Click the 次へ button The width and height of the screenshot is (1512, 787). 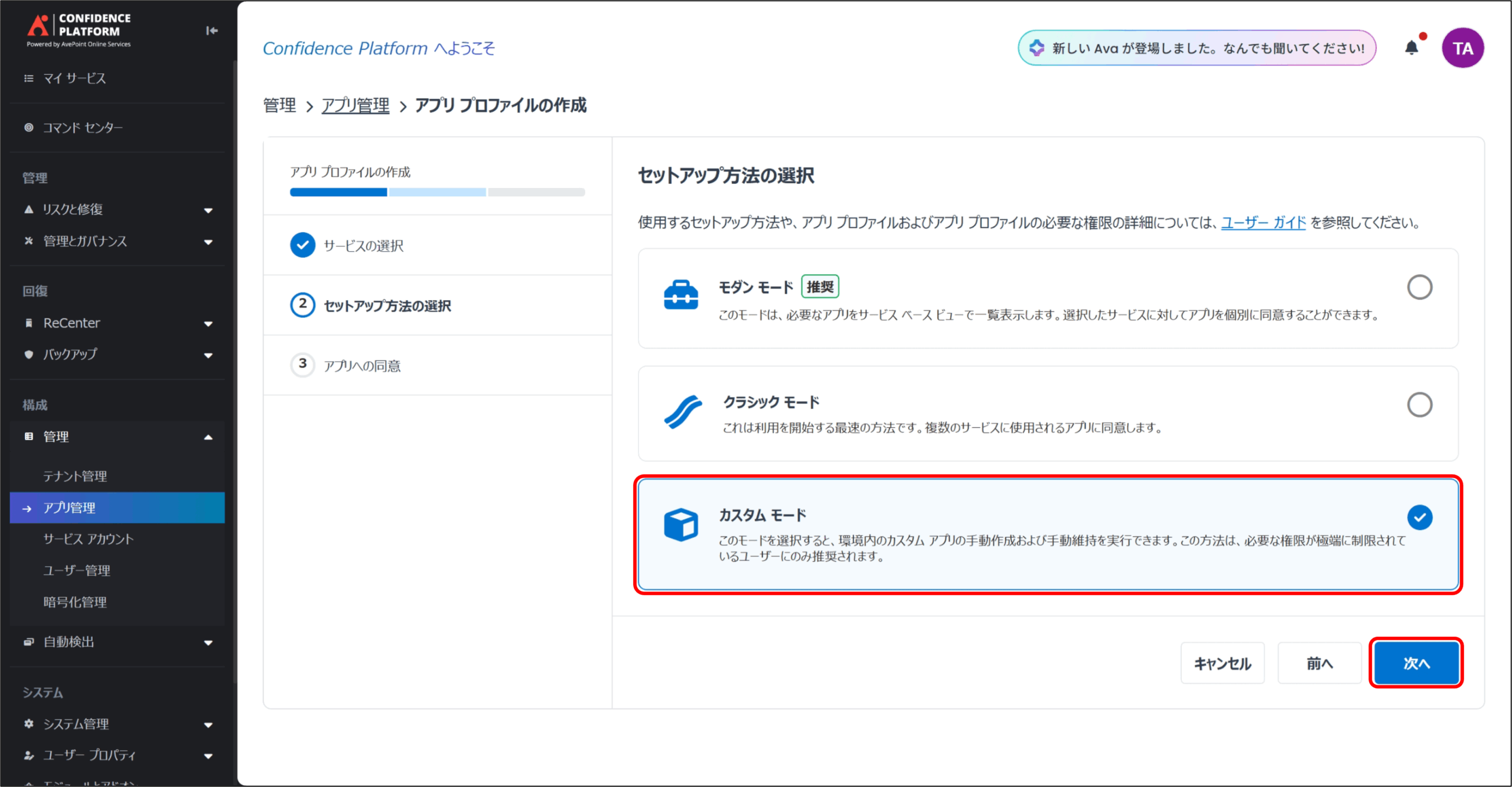pos(1415,663)
